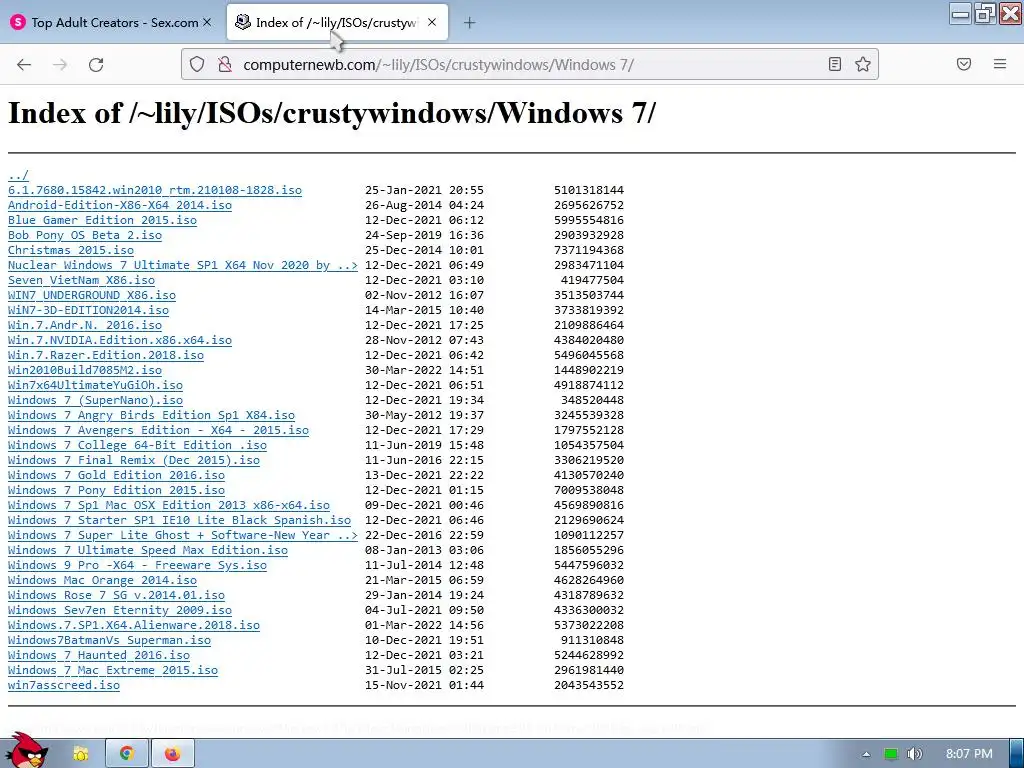Click the green network tray icon
Screen dimensions: 1024x768
pos(891,754)
